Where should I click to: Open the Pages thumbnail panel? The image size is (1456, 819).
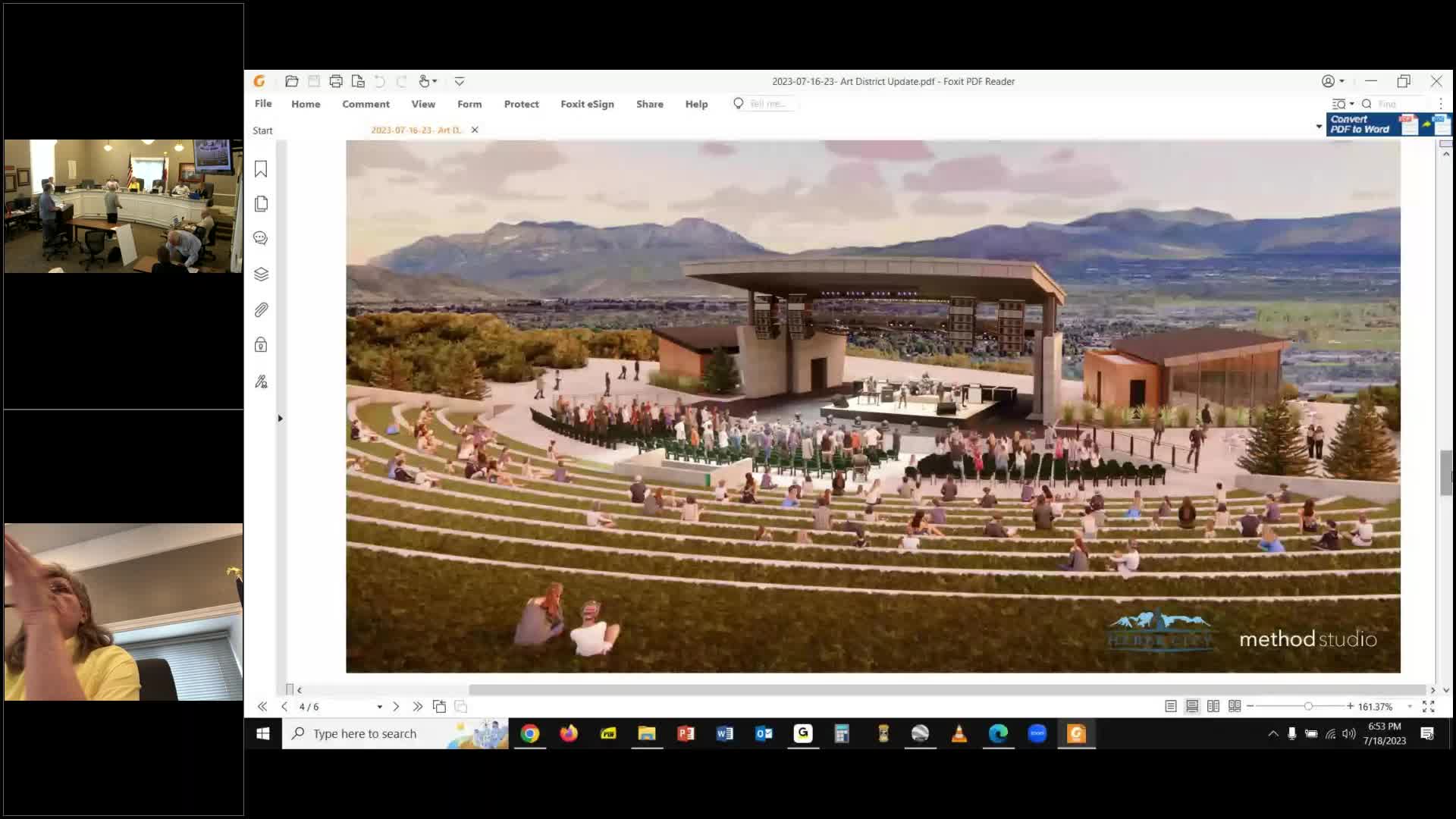click(x=261, y=203)
